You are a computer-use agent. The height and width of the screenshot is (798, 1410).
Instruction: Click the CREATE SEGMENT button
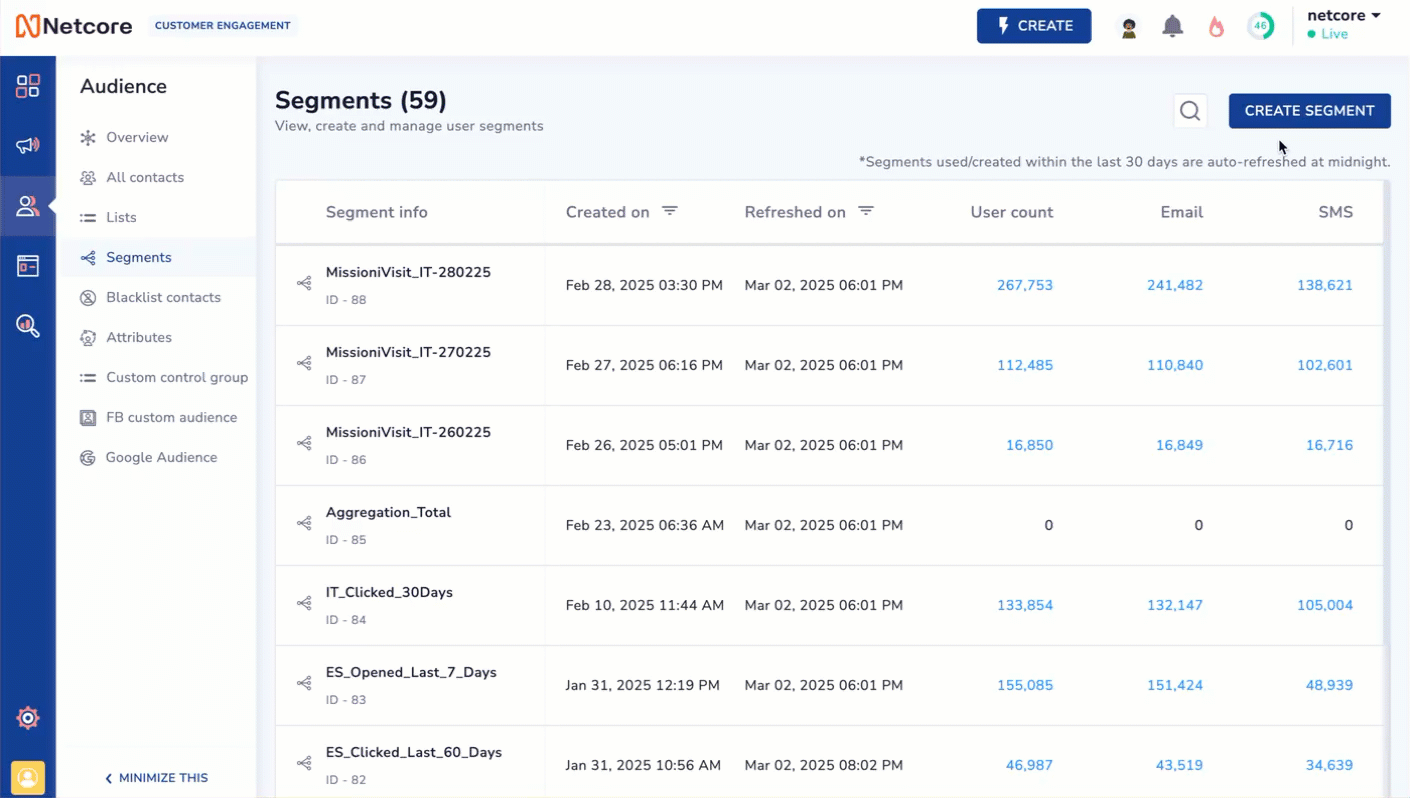pyautogui.click(x=1309, y=111)
